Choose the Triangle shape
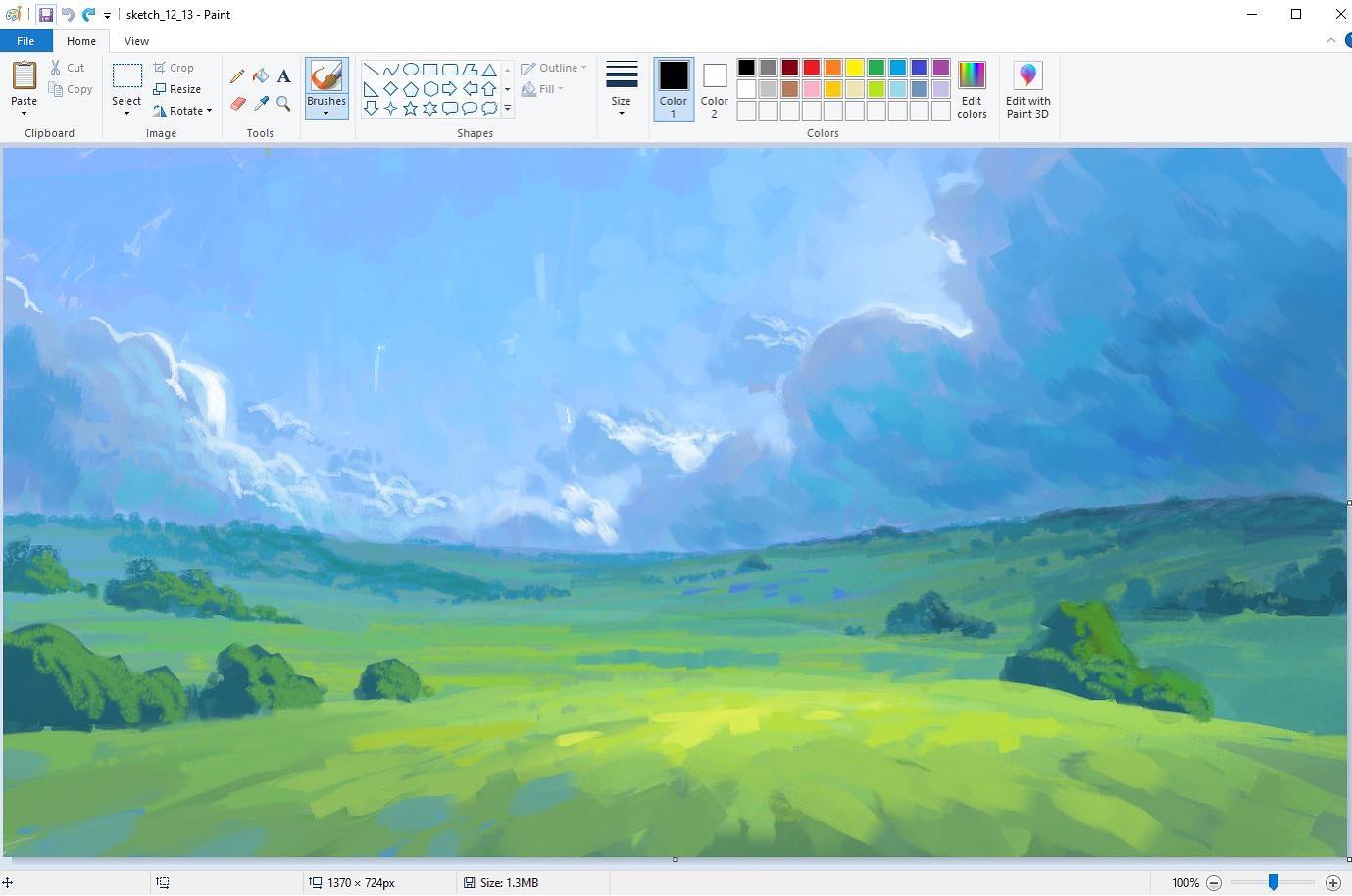Viewport: 1352px width, 896px height. click(489, 70)
